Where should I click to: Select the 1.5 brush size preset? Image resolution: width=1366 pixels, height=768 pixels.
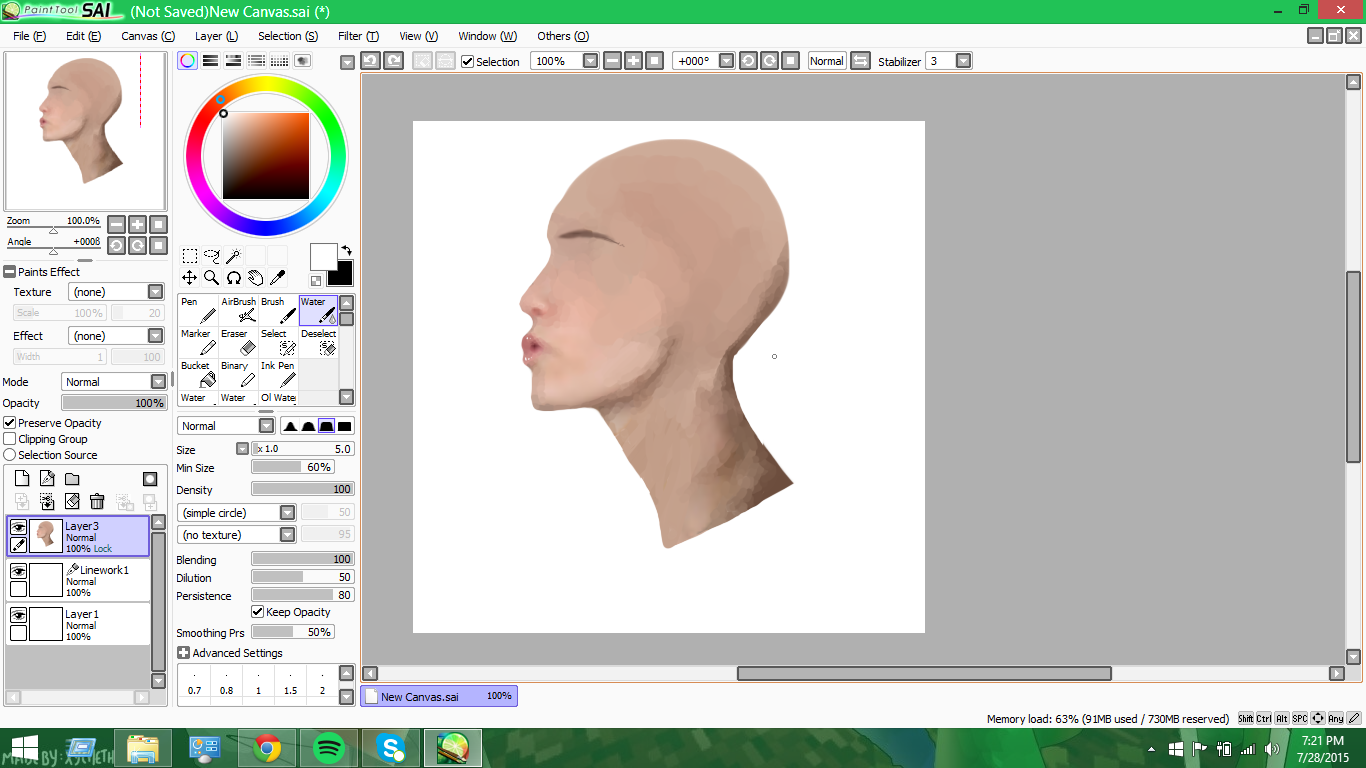[290, 684]
